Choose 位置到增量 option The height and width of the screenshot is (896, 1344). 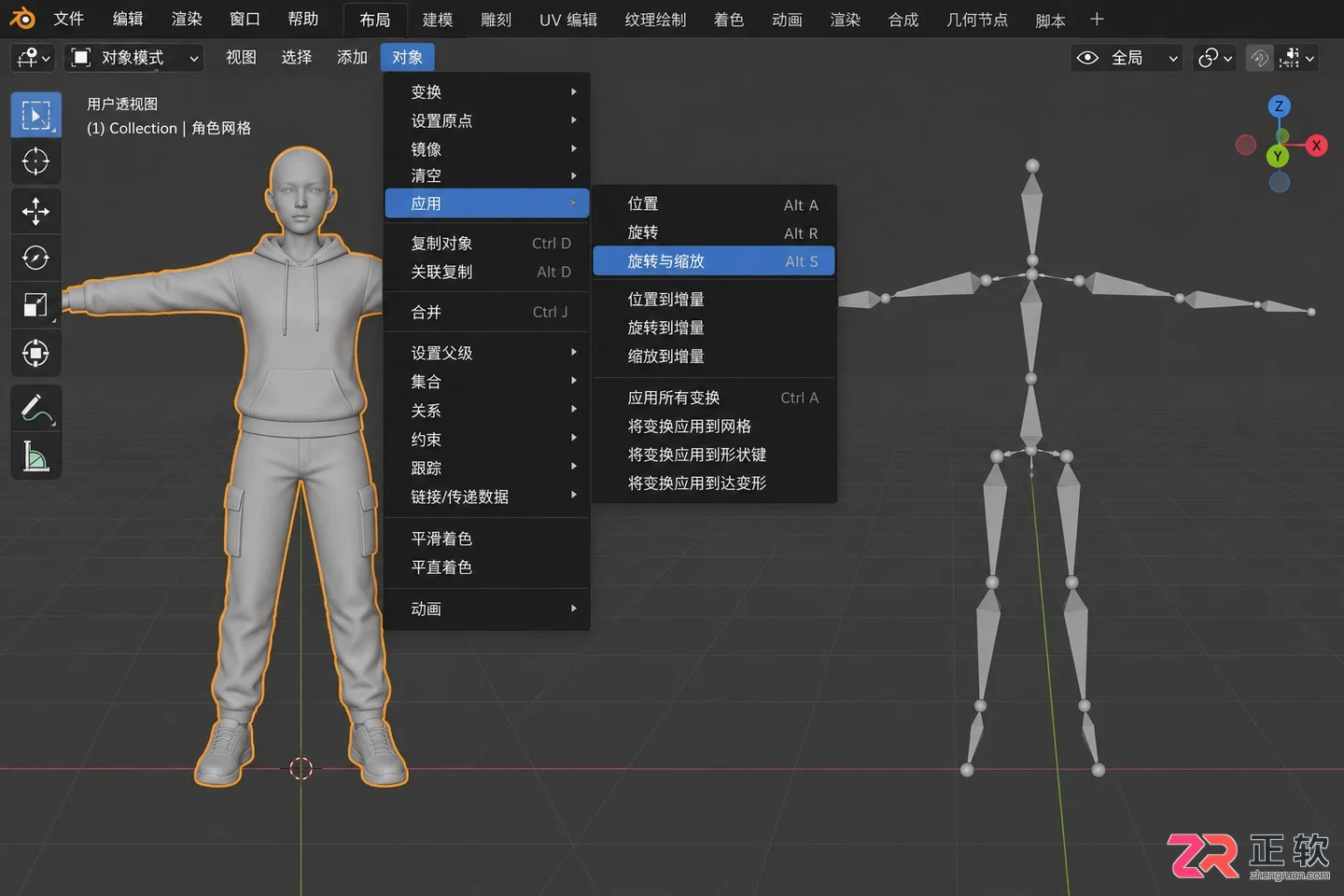tap(714, 300)
